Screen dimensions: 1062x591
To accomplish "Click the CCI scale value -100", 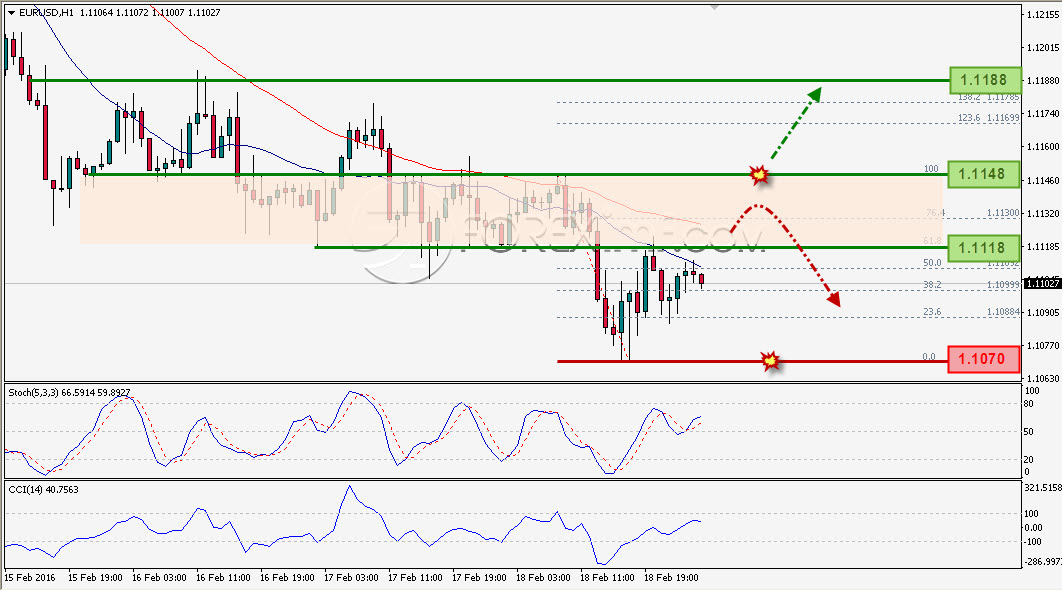I will [1033, 542].
